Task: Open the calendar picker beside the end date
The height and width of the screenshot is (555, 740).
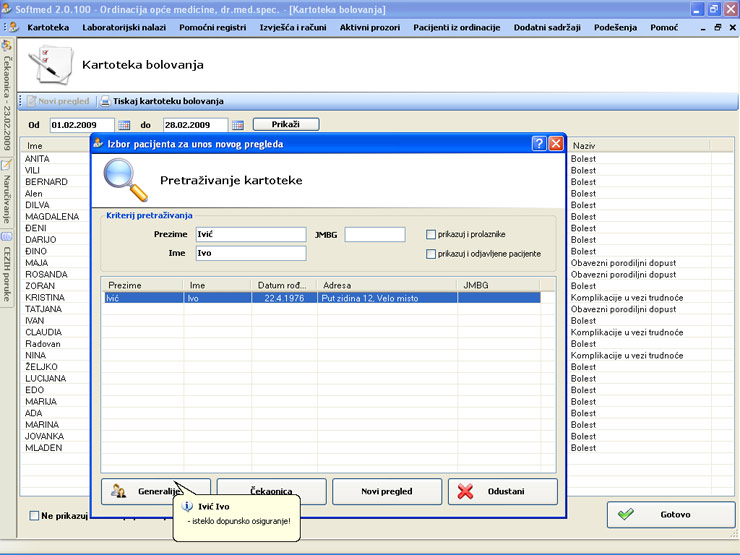Action: point(237,125)
